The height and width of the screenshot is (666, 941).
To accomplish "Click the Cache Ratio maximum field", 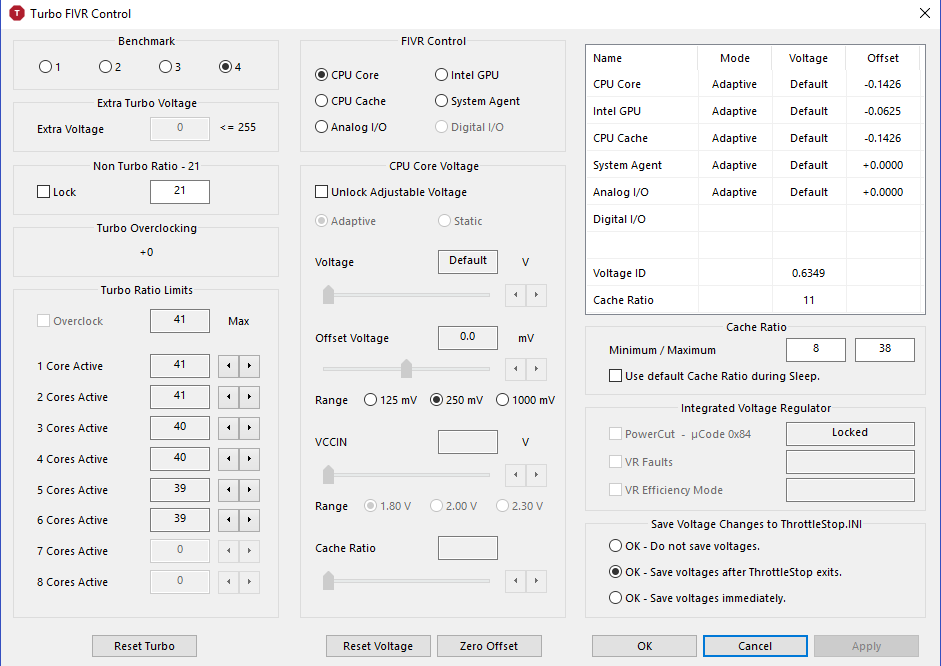I will pos(885,350).
